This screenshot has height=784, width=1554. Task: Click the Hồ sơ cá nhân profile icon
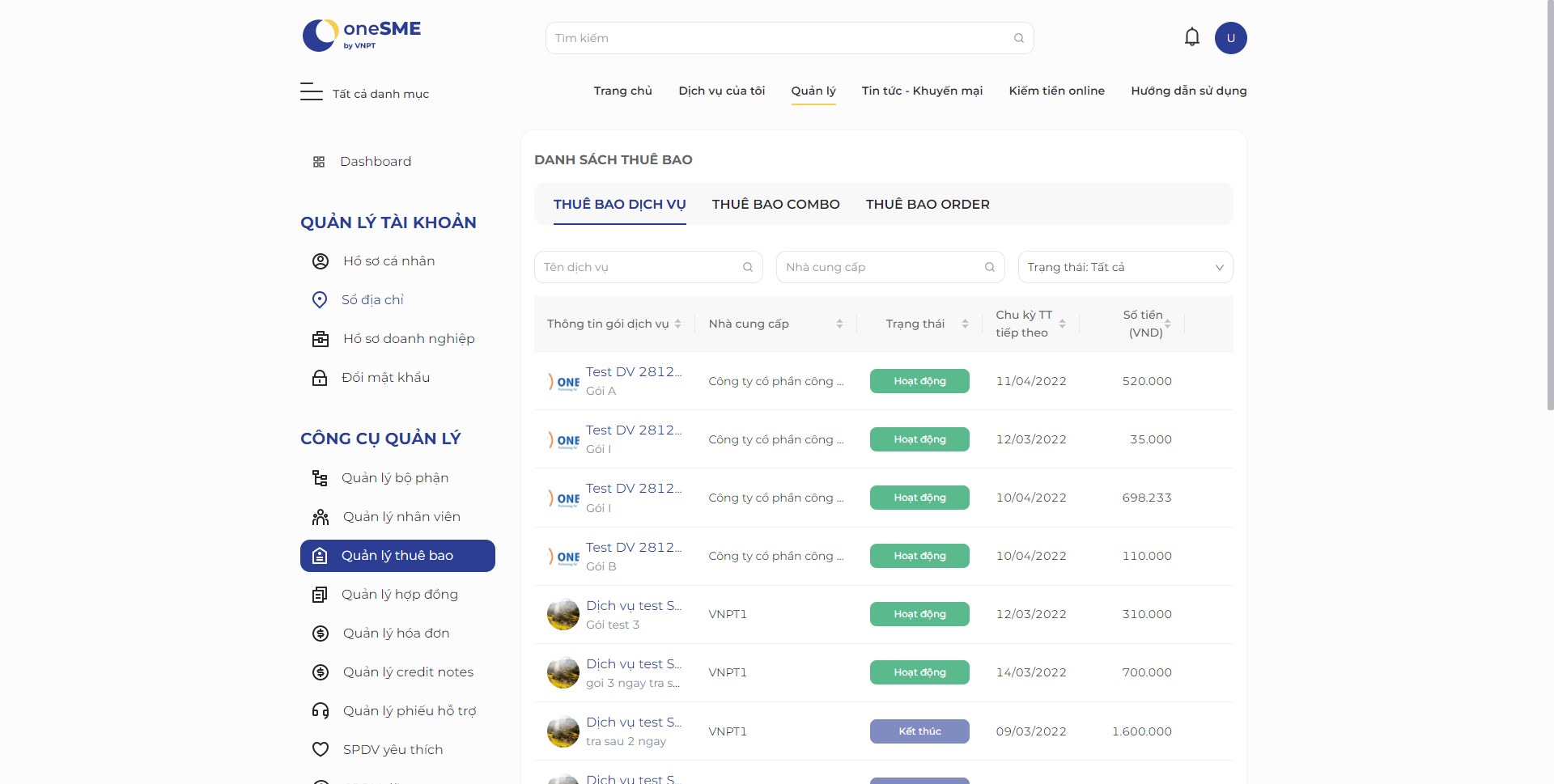[x=321, y=261]
